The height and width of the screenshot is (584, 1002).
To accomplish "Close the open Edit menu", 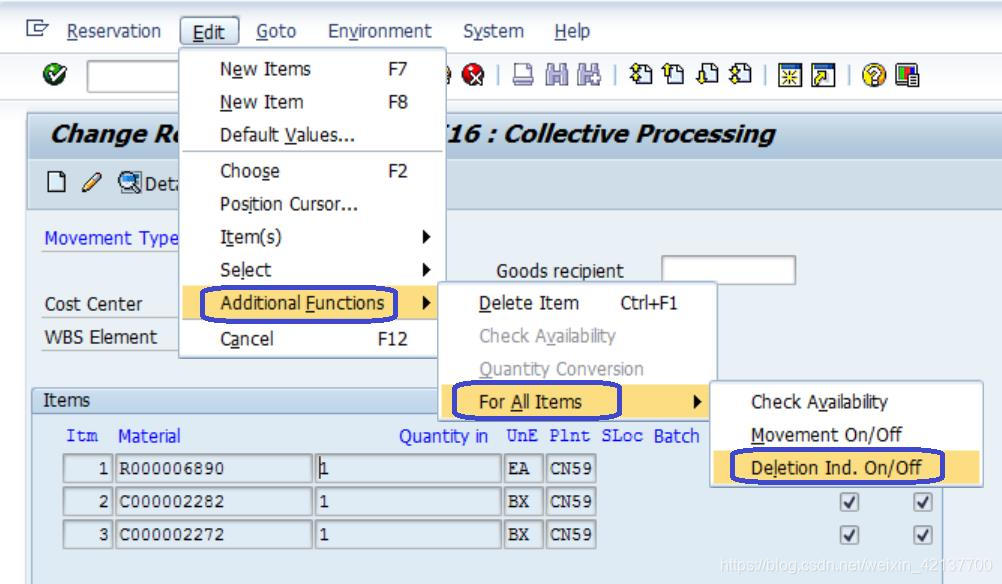I will 209,32.
